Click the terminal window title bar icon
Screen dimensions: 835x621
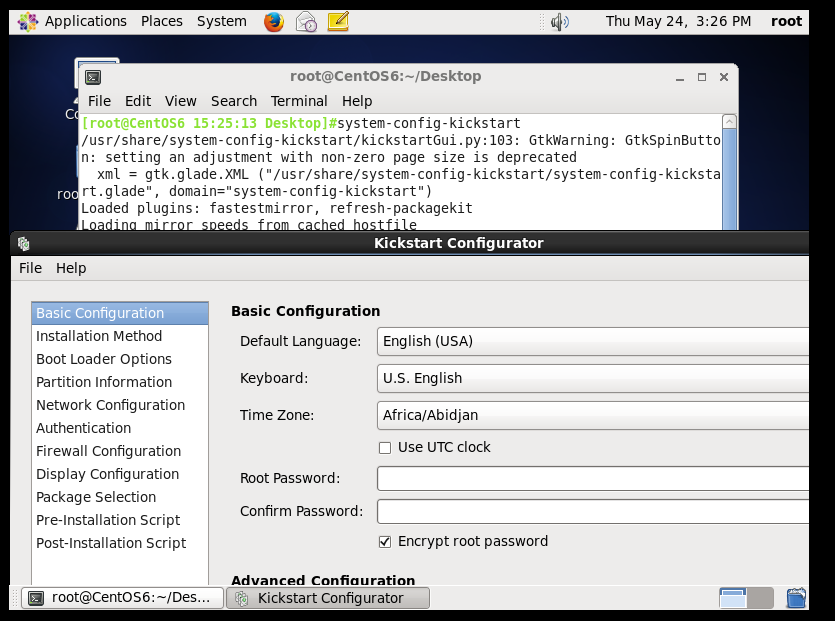pyautogui.click(x=93, y=77)
